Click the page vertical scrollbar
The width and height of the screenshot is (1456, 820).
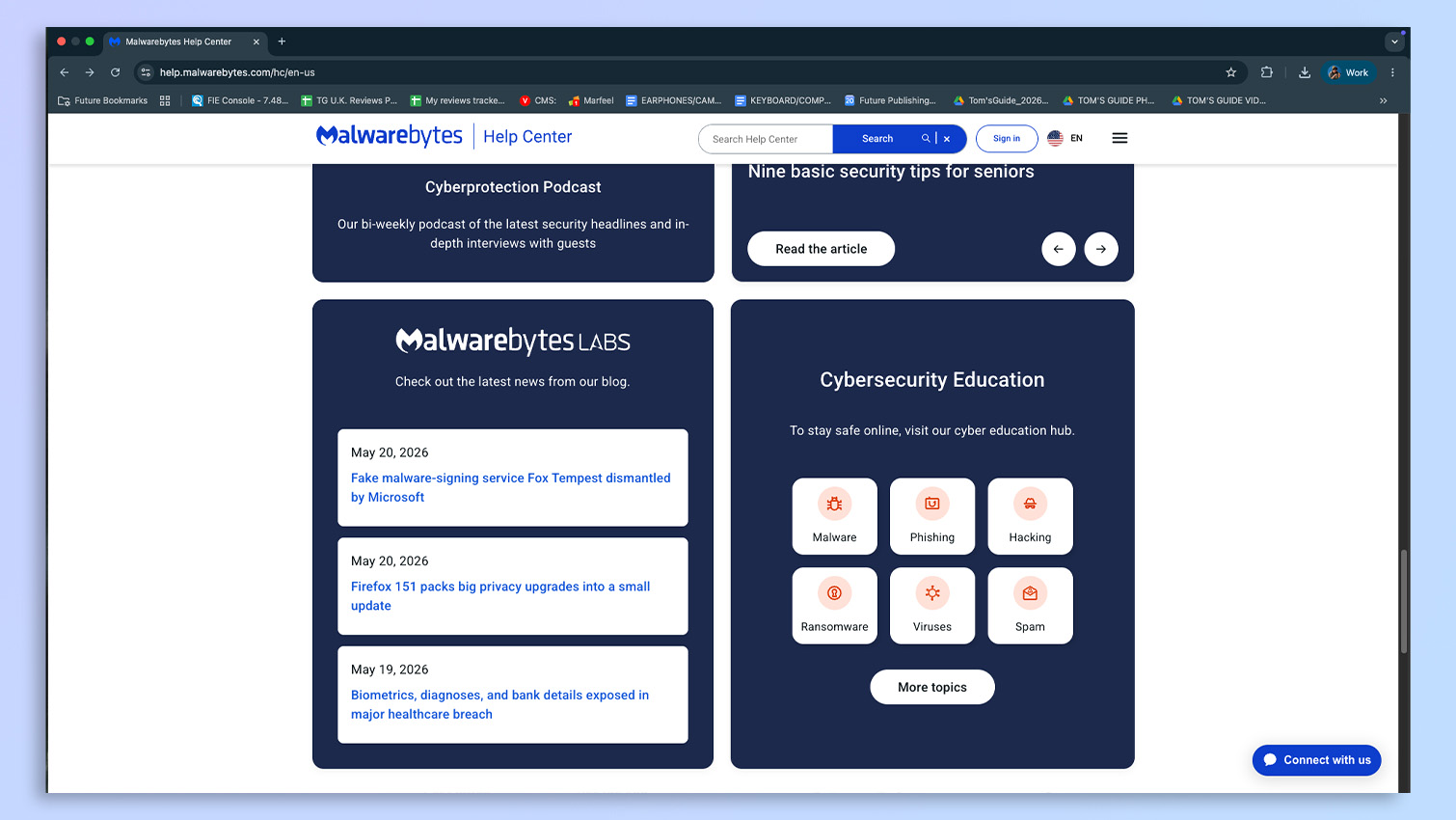pos(1404,601)
